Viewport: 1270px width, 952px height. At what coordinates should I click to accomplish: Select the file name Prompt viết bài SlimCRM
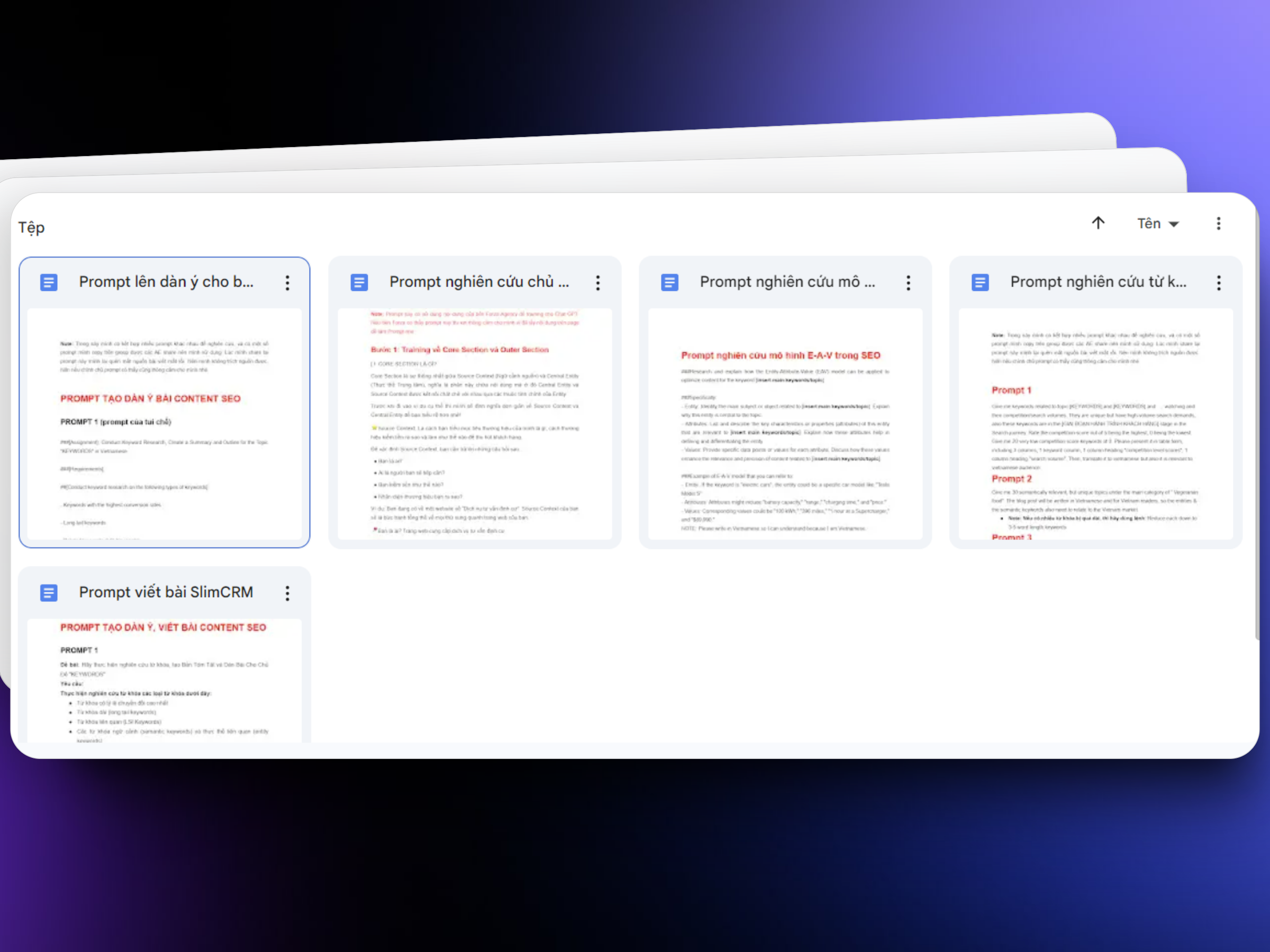tap(166, 592)
